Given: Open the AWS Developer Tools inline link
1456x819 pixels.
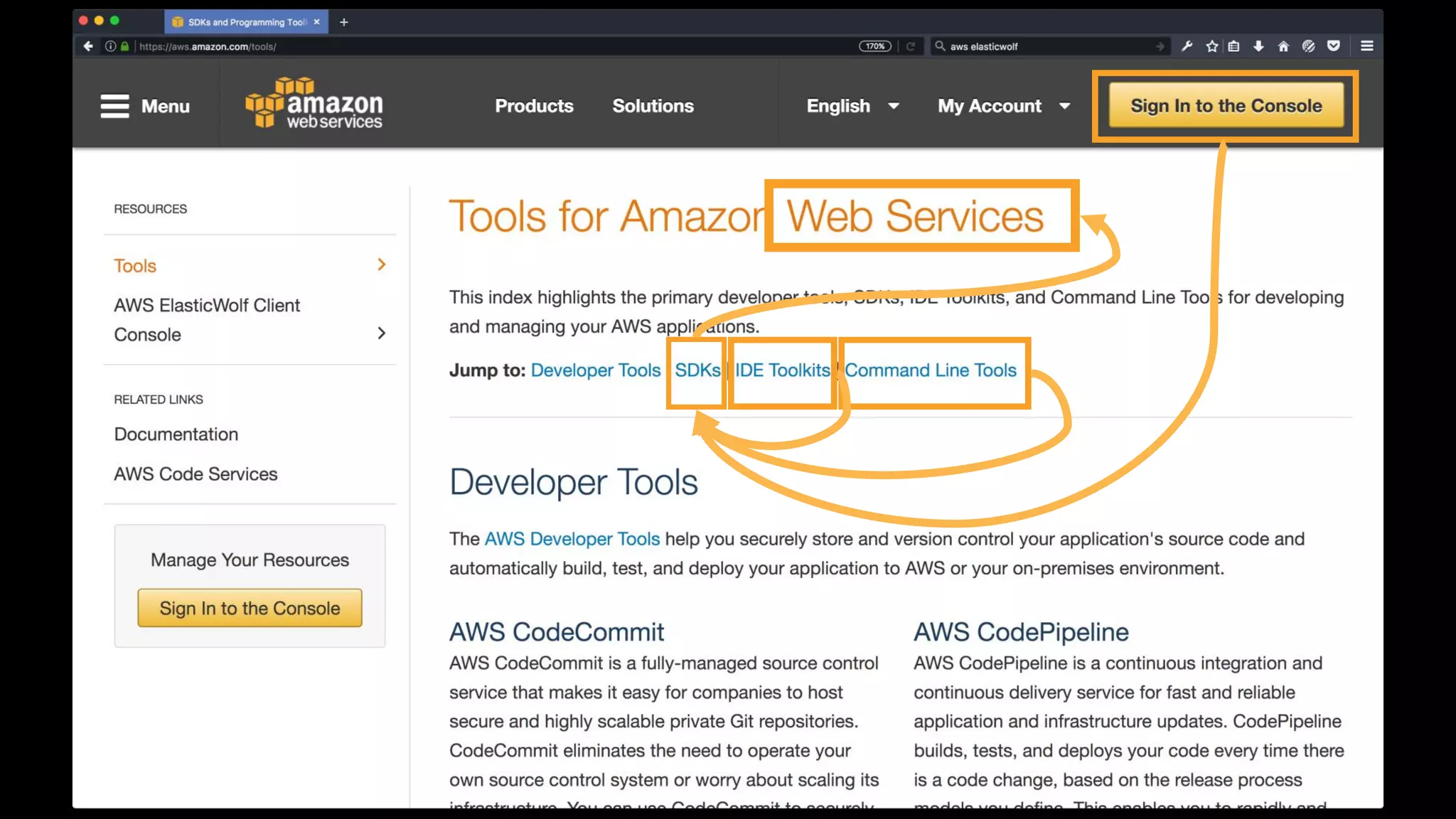Looking at the screenshot, I should tap(572, 539).
